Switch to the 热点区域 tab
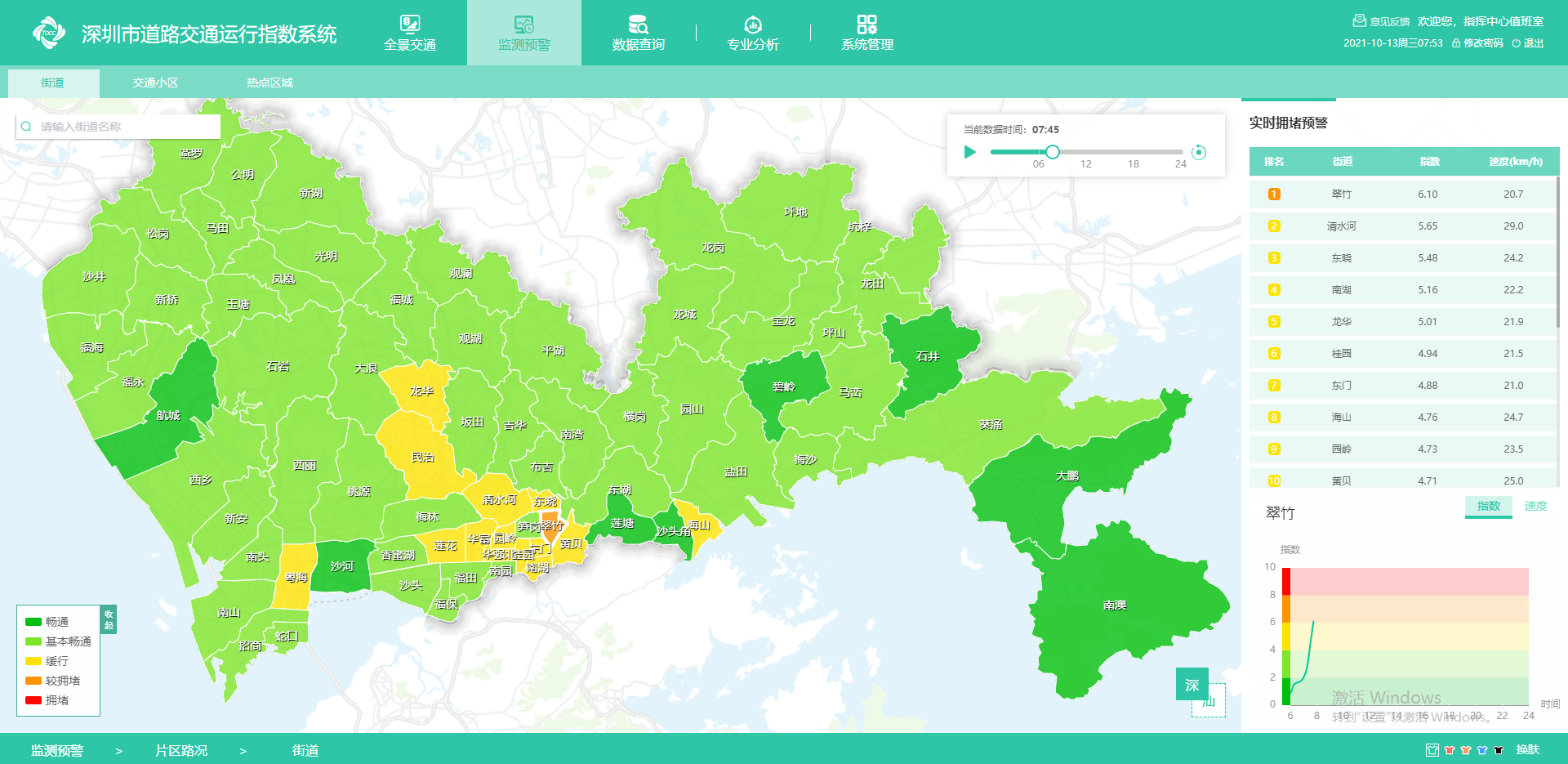Screen dimensions: 1568x764 (269, 83)
